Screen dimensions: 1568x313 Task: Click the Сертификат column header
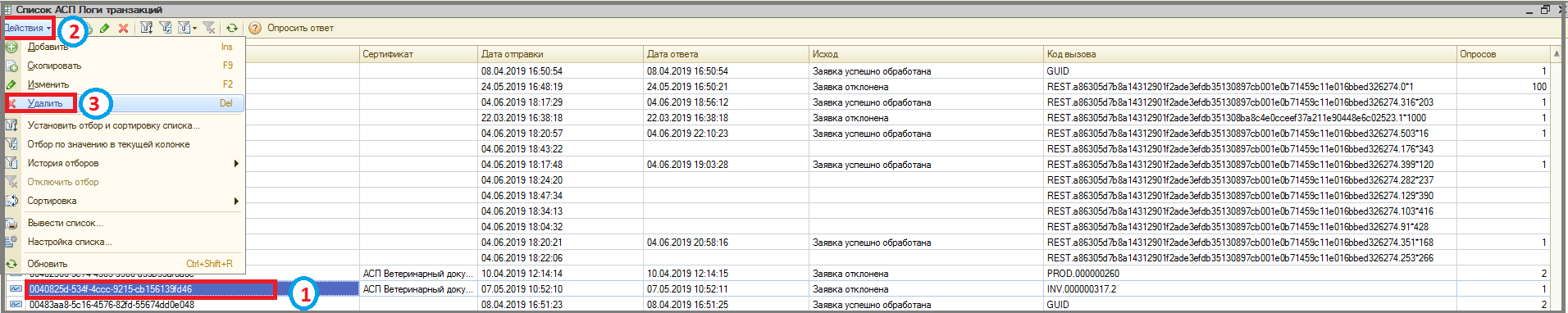(418, 54)
